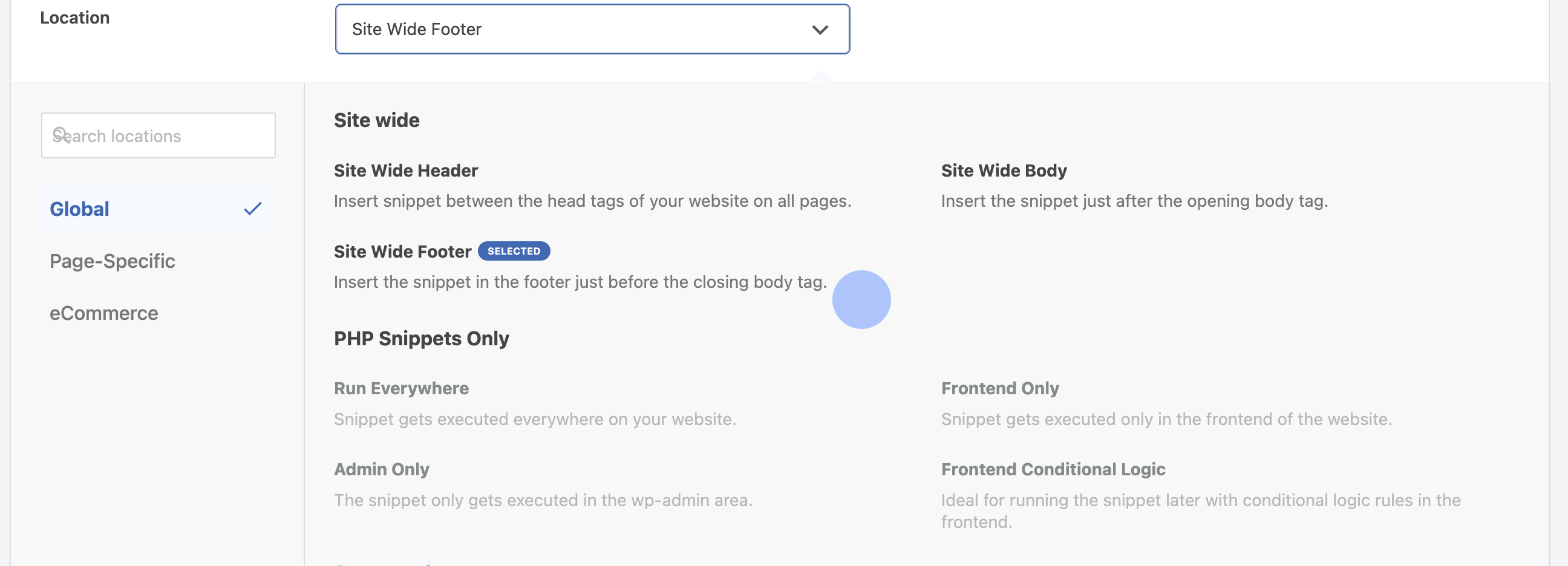Click the search magnifier icon in locations field

click(x=60, y=134)
